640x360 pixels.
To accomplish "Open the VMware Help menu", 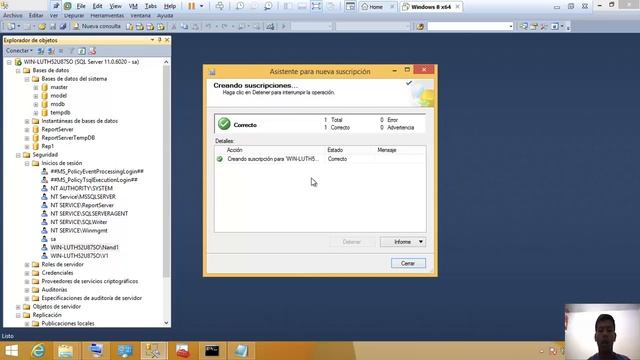I will coord(170,7).
